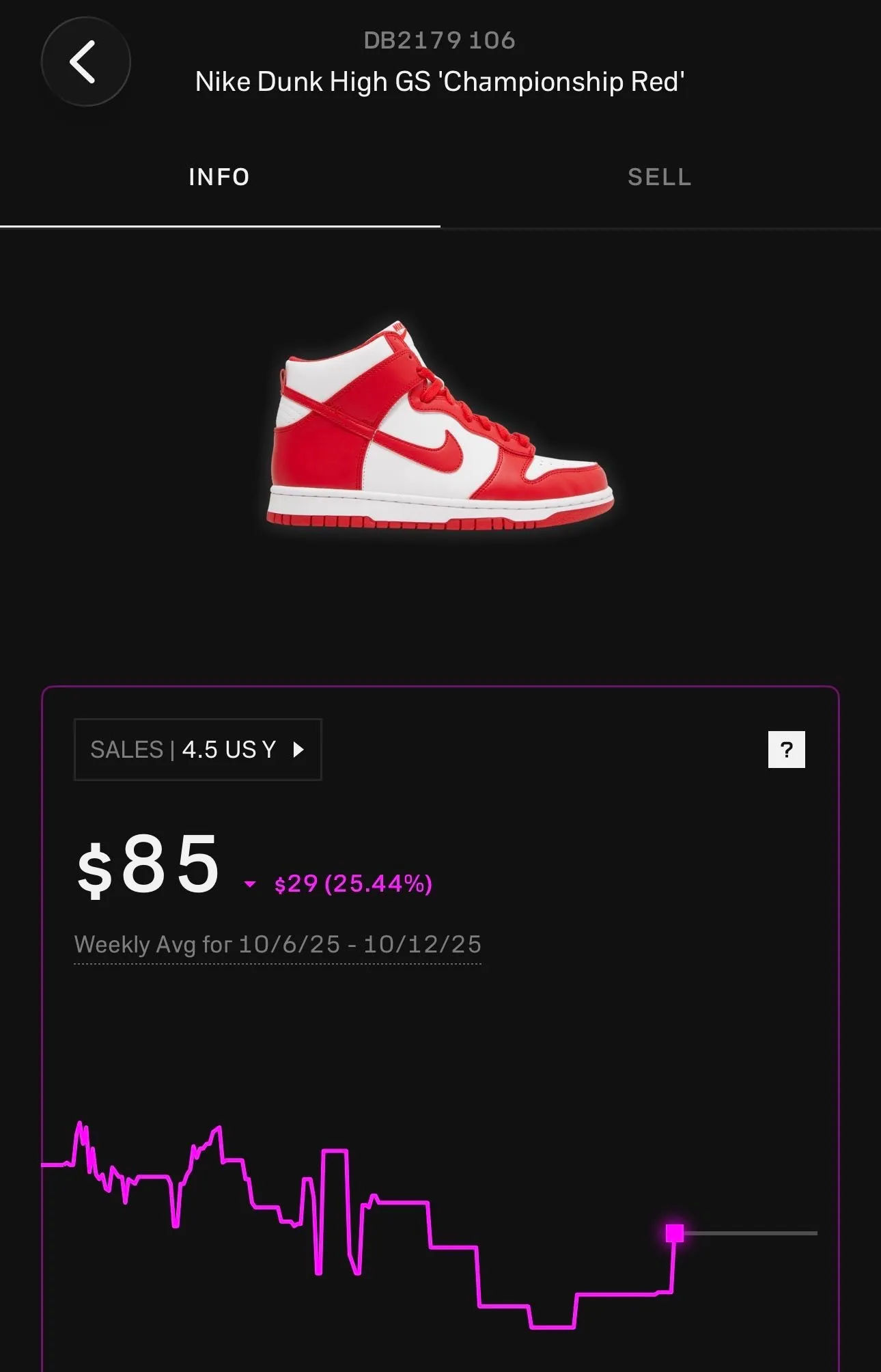Click the triangle arrow beside 4.5 US Y
Screen dimensions: 881x1372
[x=298, y=750]
